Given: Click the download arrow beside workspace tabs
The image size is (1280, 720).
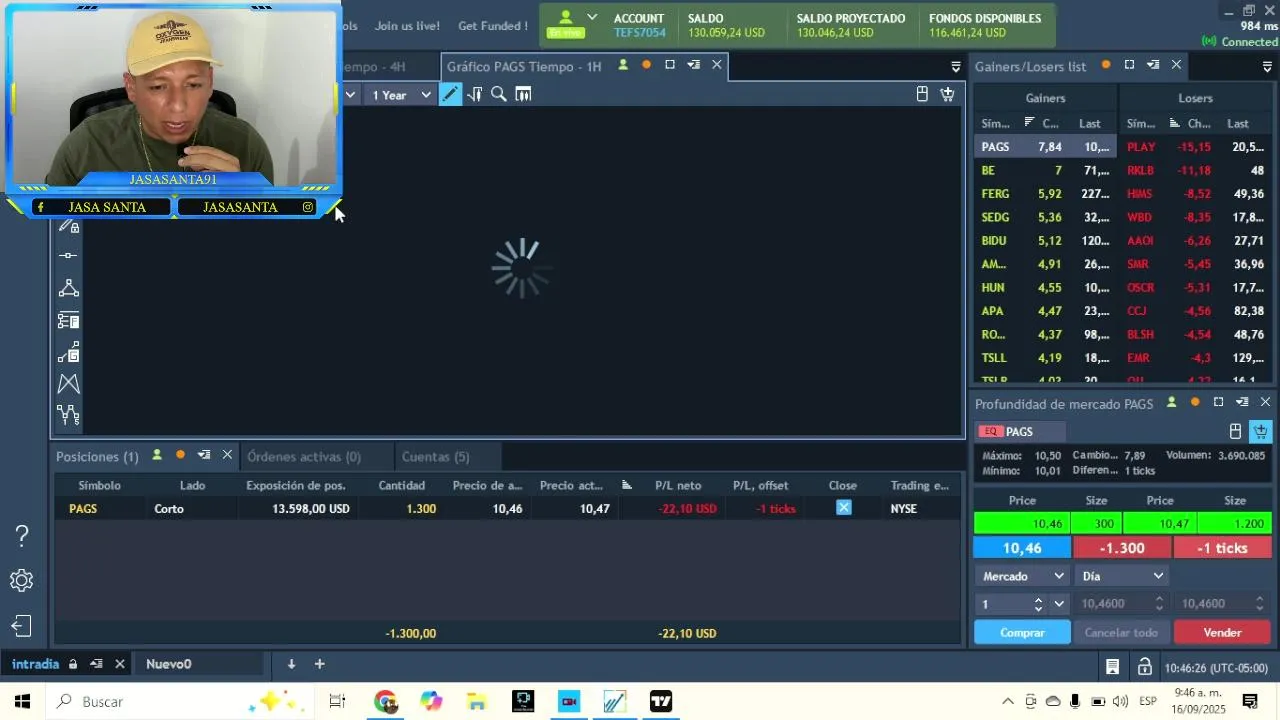Looking at the screenshot, I should [x=291, y=664].
